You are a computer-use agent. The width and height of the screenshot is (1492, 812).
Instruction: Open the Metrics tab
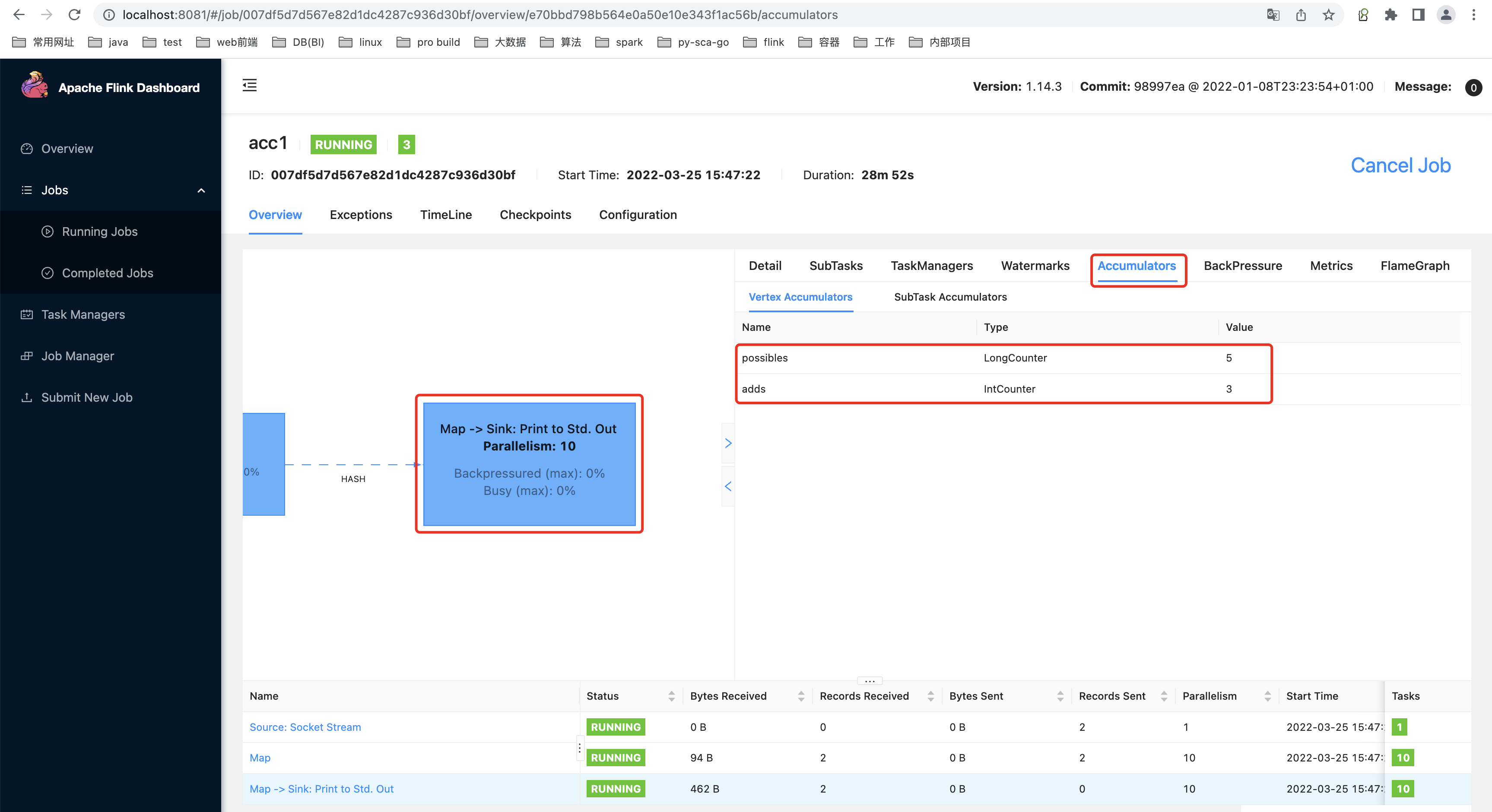tap(1332, 266)
